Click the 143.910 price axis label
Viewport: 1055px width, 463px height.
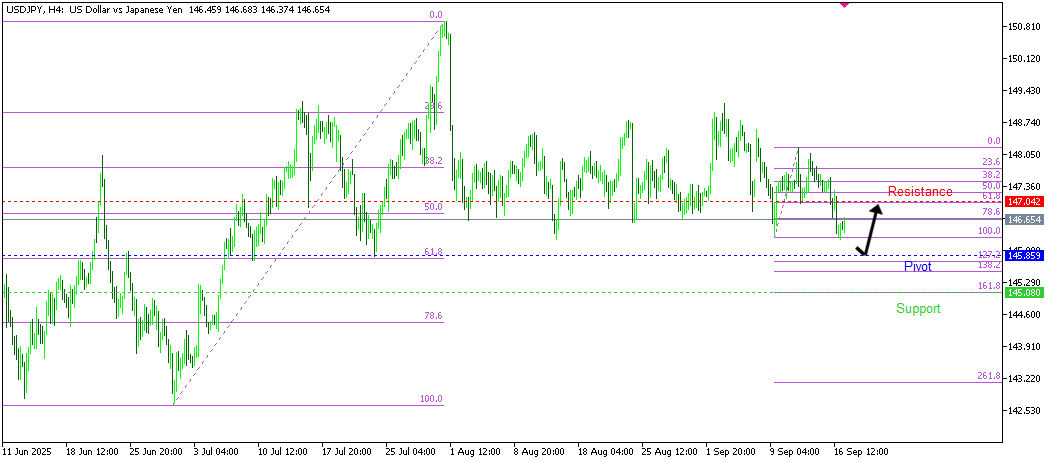tap(1024, 347)
